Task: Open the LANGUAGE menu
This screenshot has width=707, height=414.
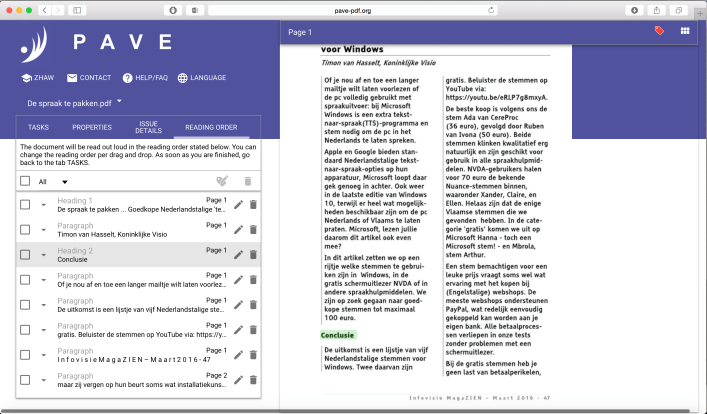Action: pos(202,78)
